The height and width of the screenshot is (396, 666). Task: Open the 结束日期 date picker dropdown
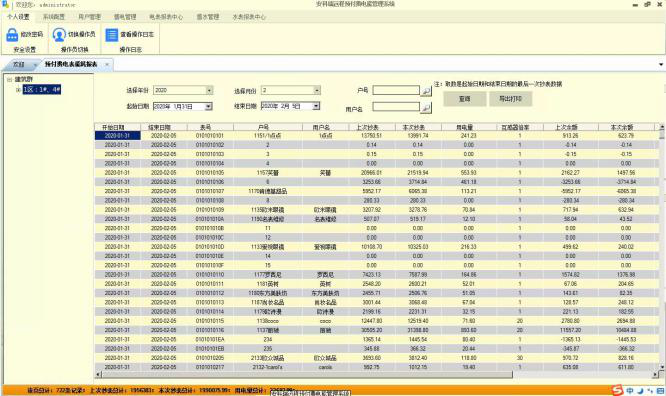pyautogui.click(x=316, y=106)
